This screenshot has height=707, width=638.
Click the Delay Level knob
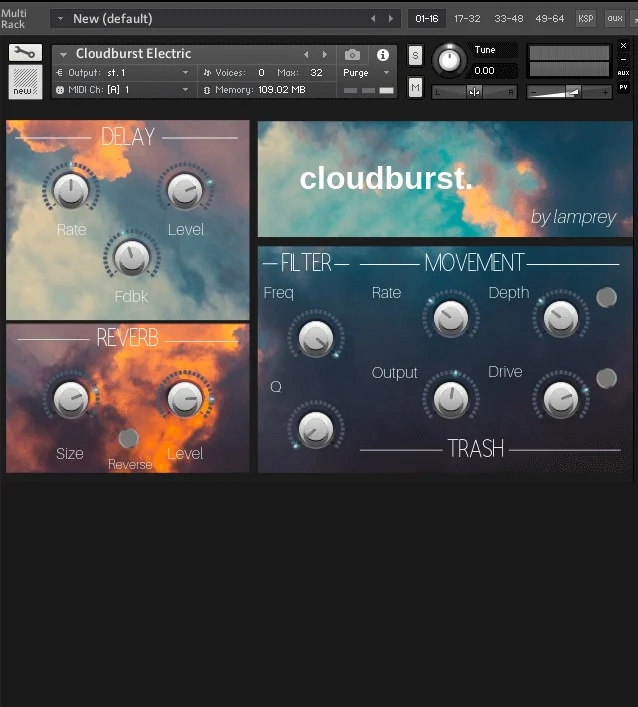pyautogui.click(x=185, y=191)
